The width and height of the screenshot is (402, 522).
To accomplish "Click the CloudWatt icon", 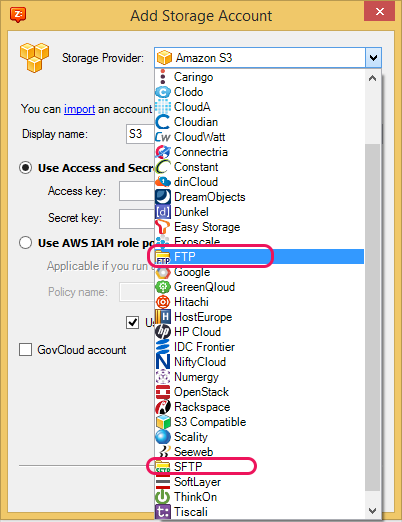I will point(163,137).
